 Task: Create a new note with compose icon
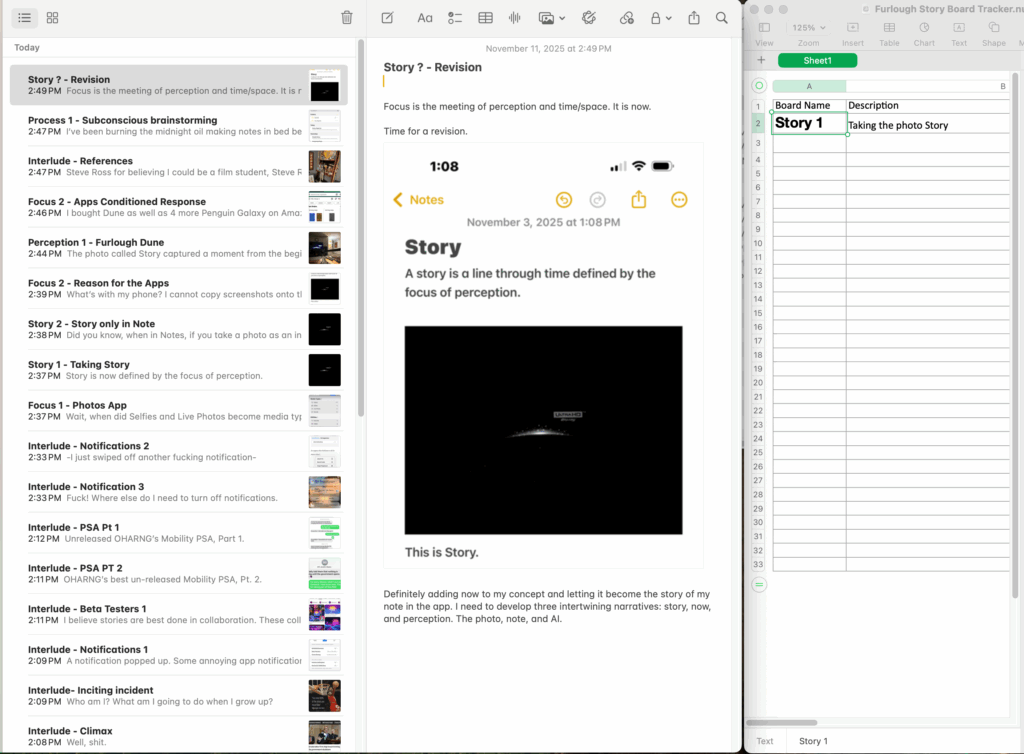387,18
